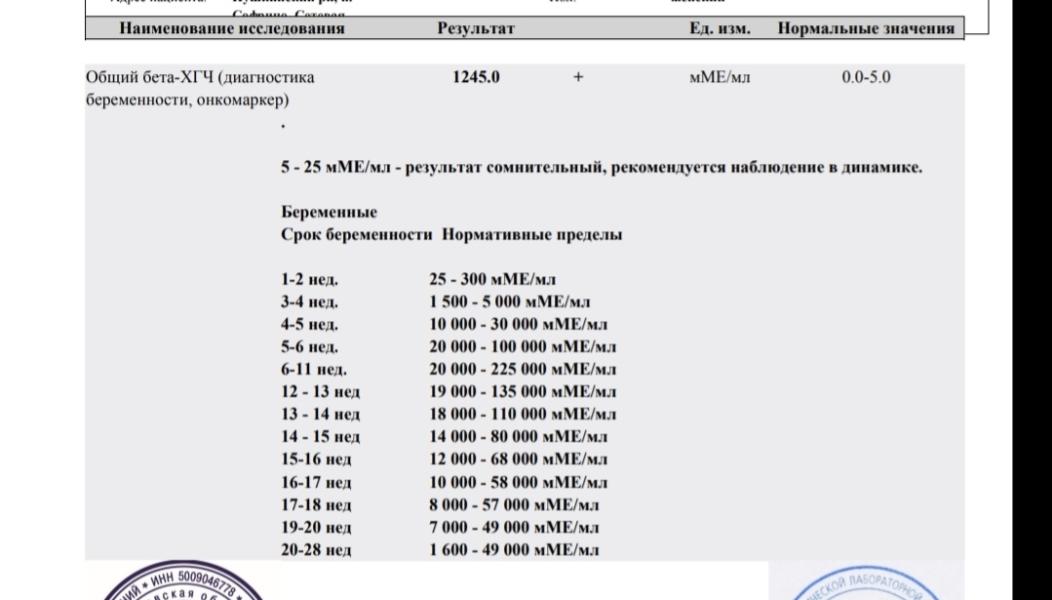Select the value '20 000 - 225 000 мМЕ/мл'

click(x=523, y=369)
